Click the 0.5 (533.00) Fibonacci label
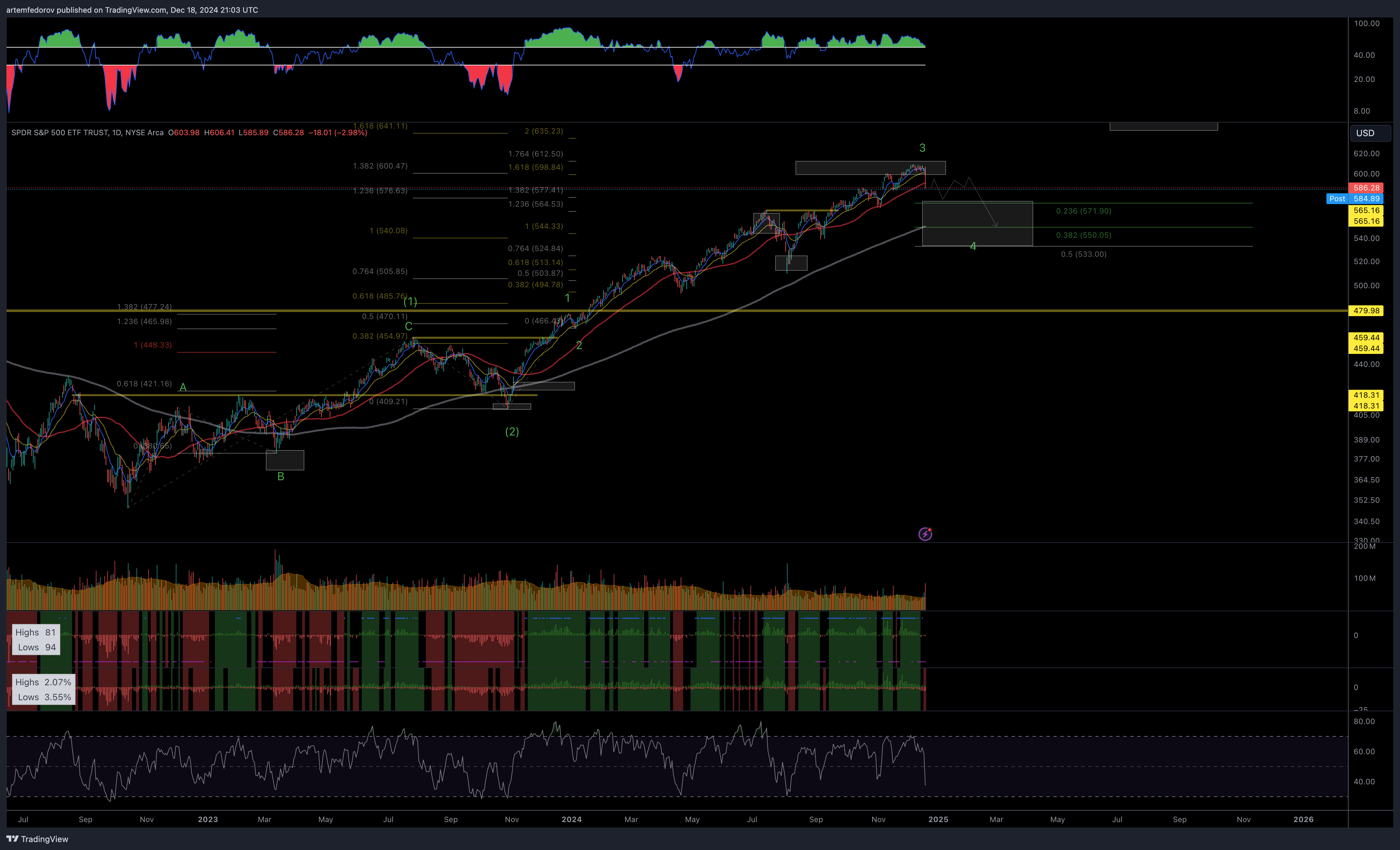 click(1084, 254)
